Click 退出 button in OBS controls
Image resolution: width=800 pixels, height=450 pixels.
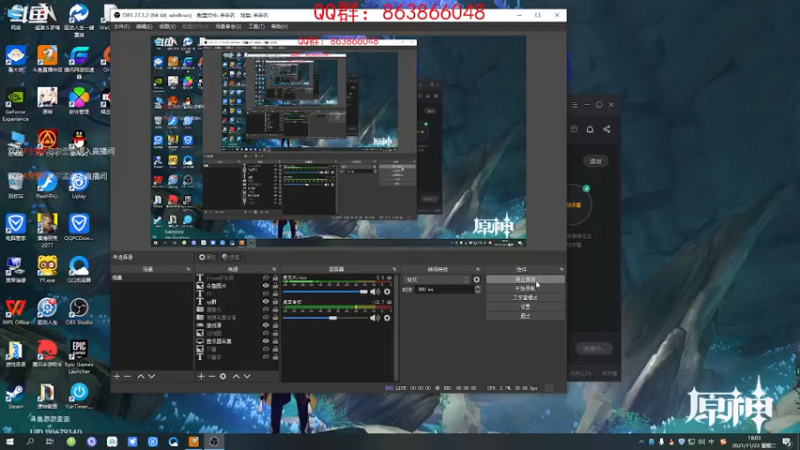(525, 316)
